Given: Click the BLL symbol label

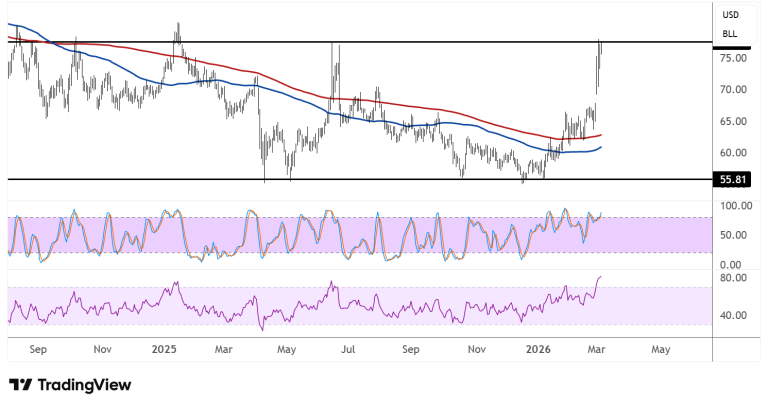Looking at the screenshot, I should tap(729, 34).
